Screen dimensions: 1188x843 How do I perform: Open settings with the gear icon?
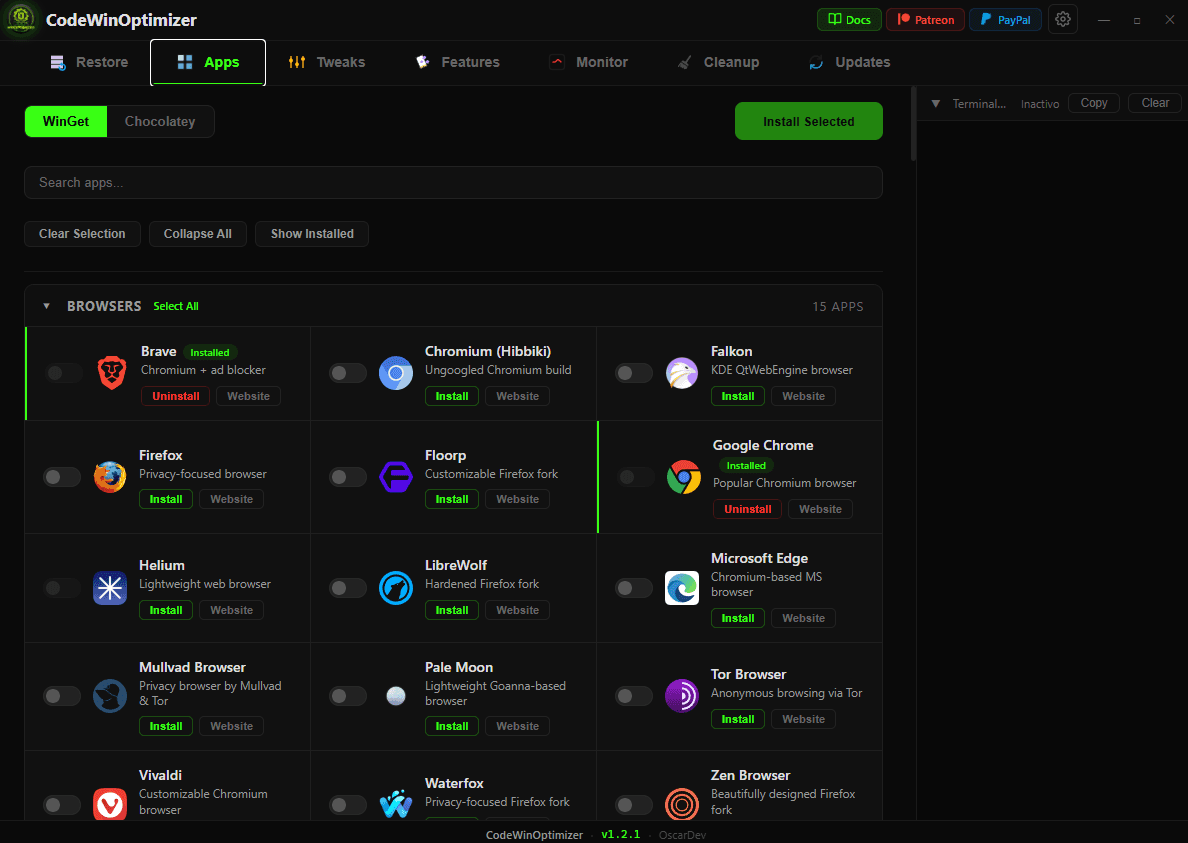coord(1063,20)
